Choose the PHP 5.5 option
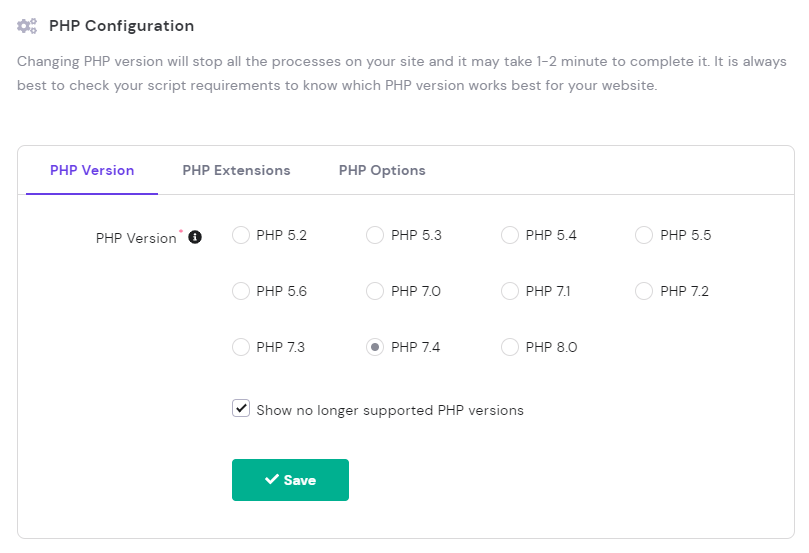 [644, 236]
